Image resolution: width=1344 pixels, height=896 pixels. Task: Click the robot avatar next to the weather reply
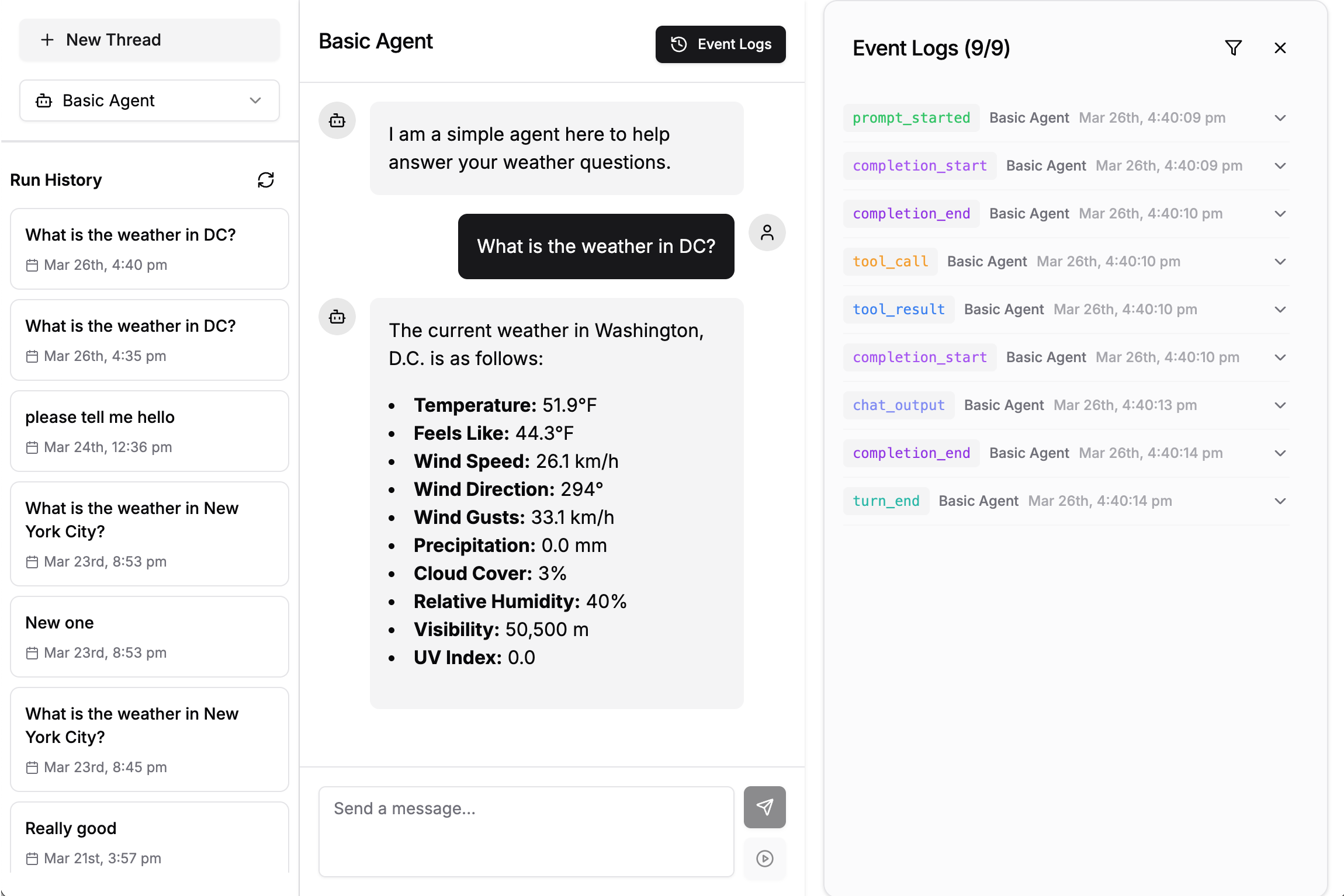click(x=337, y=317)
